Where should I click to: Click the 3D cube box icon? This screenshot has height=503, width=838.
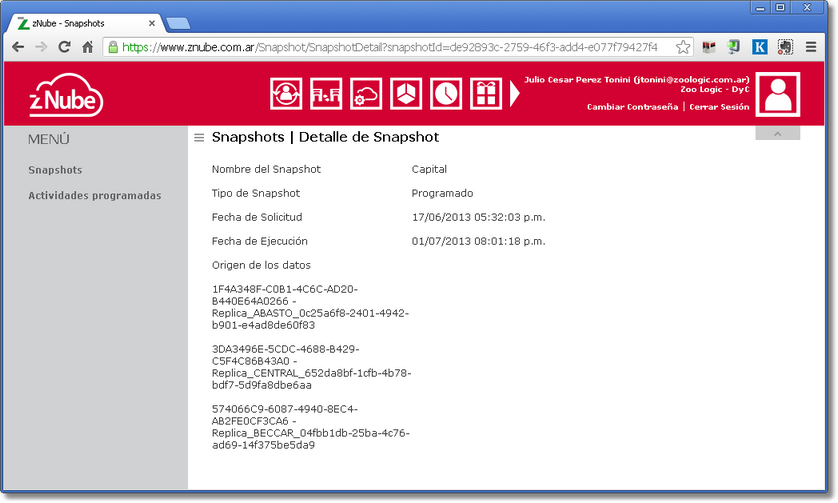click(x=406, y=93)
